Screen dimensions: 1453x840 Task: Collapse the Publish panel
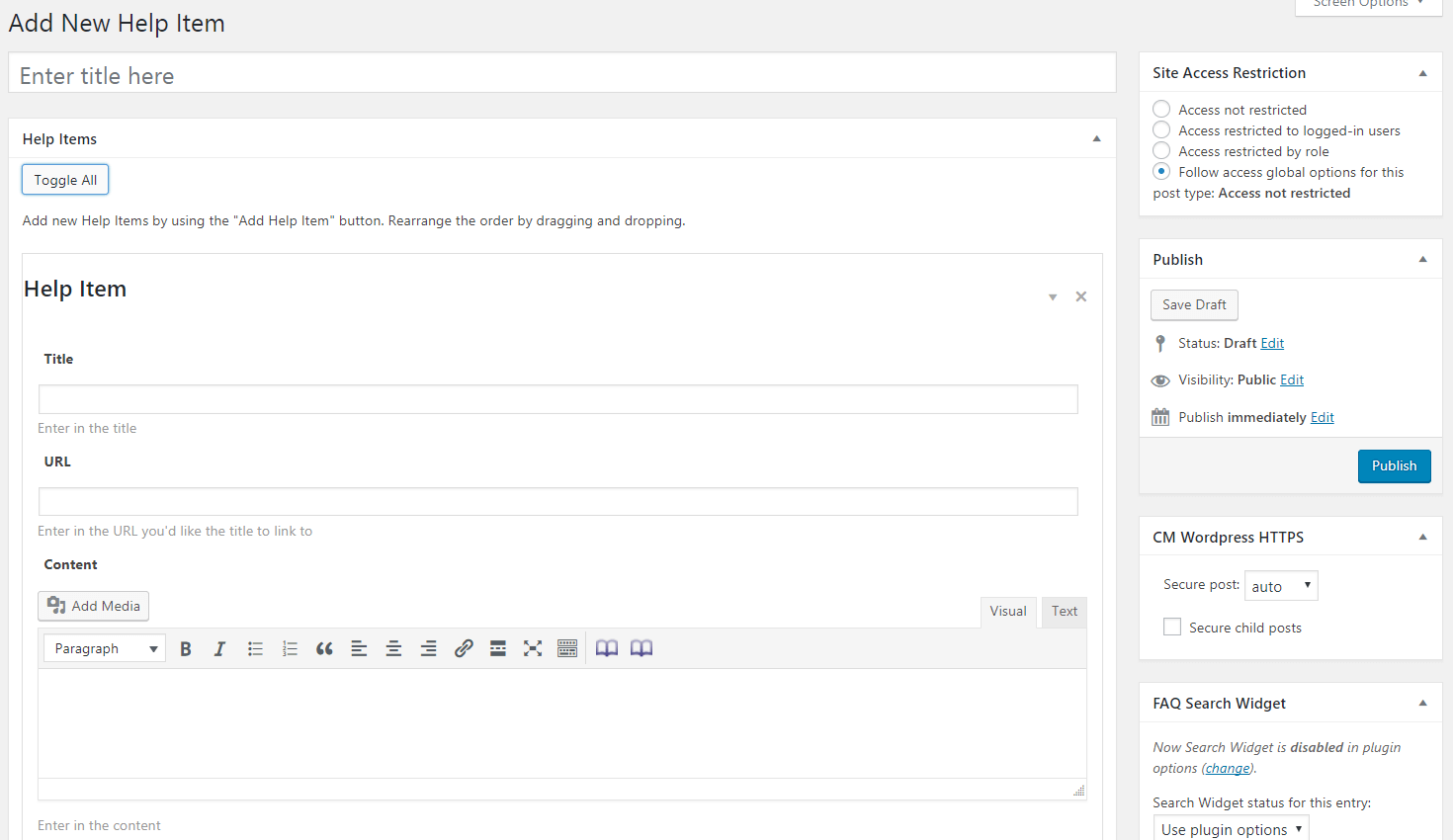tap(1422, 260)
